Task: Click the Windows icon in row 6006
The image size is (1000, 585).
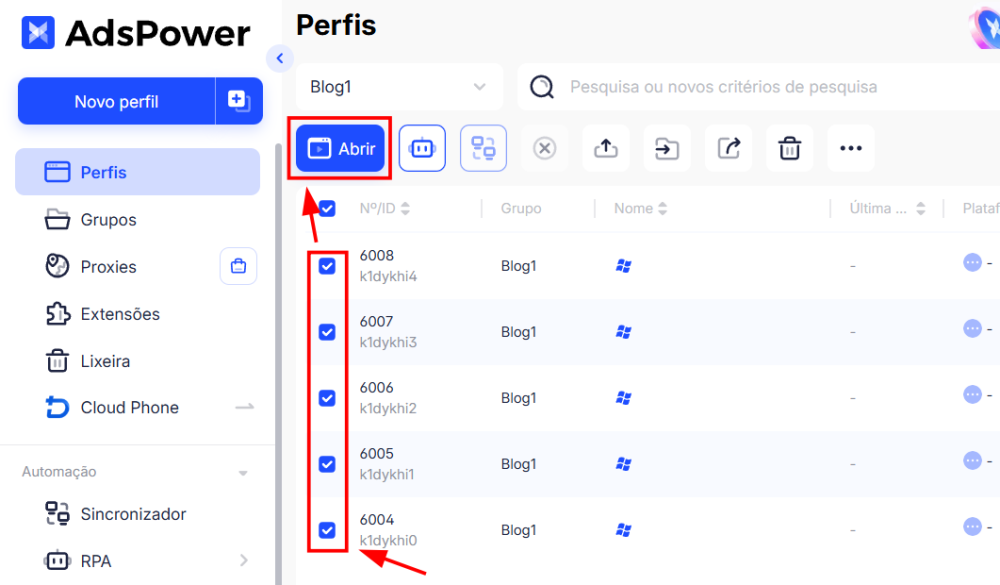Action: [624, 398]
